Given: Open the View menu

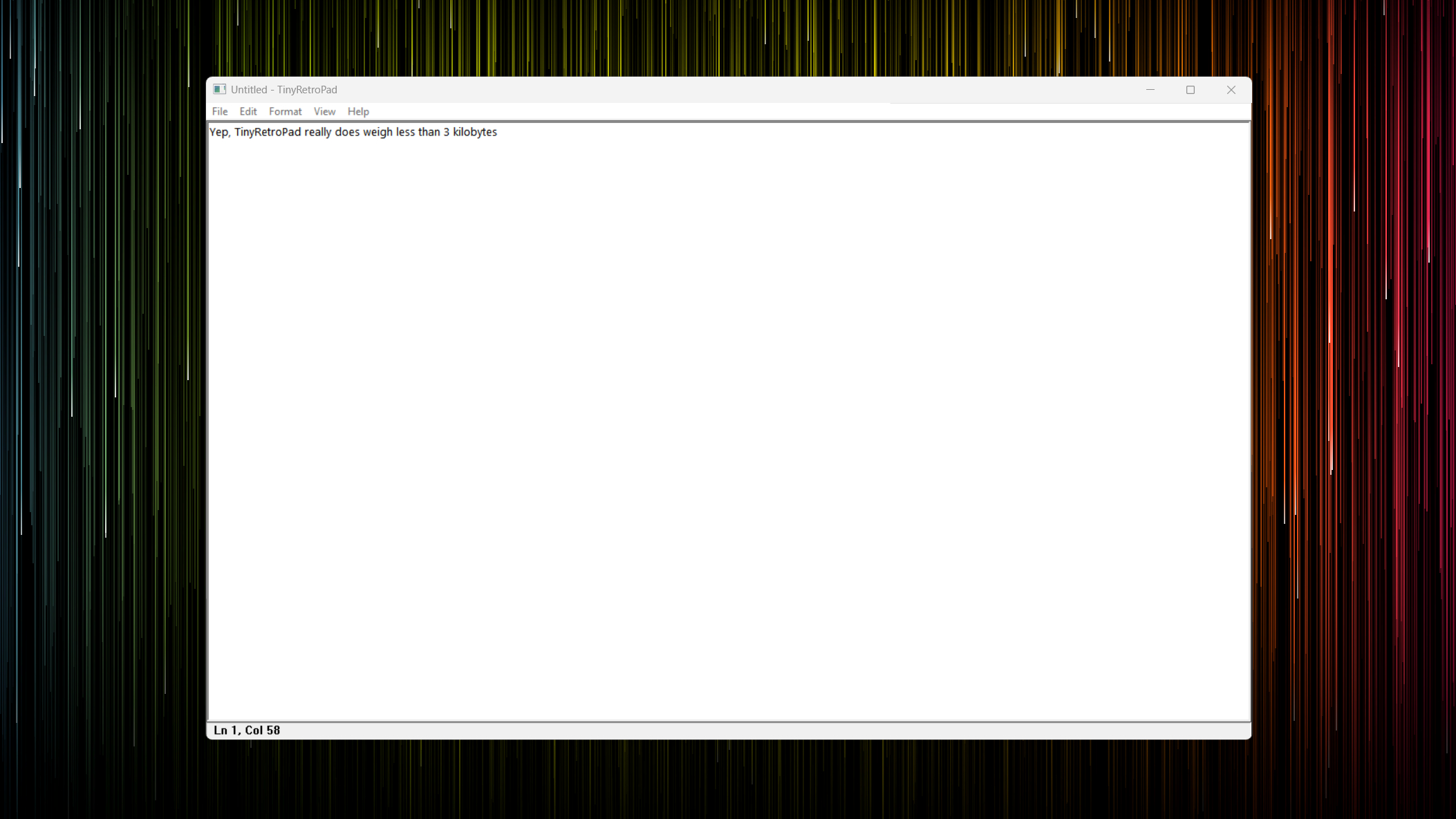Looking at the screenshot, I should point(324,111).
